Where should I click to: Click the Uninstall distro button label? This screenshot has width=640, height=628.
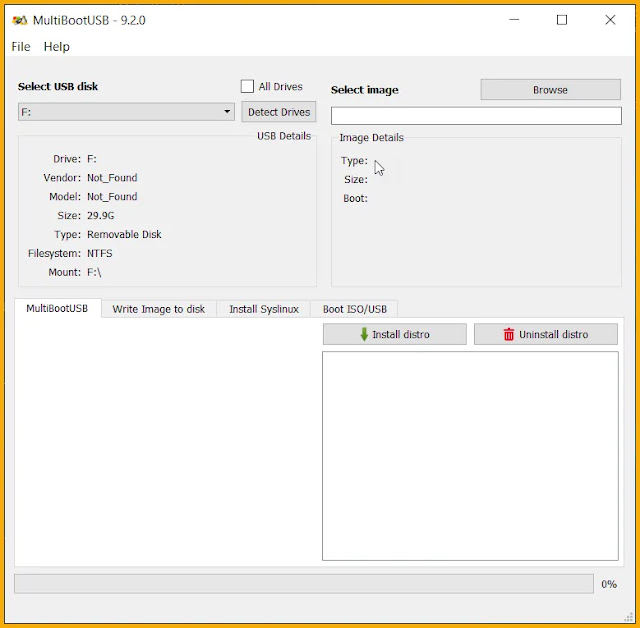[x=553, y=335]
